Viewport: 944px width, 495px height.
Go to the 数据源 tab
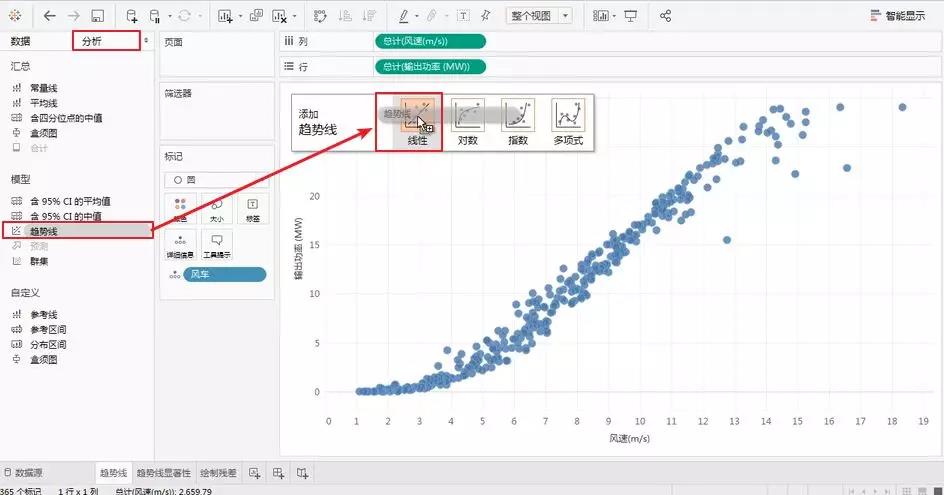[x=28, y=473]
